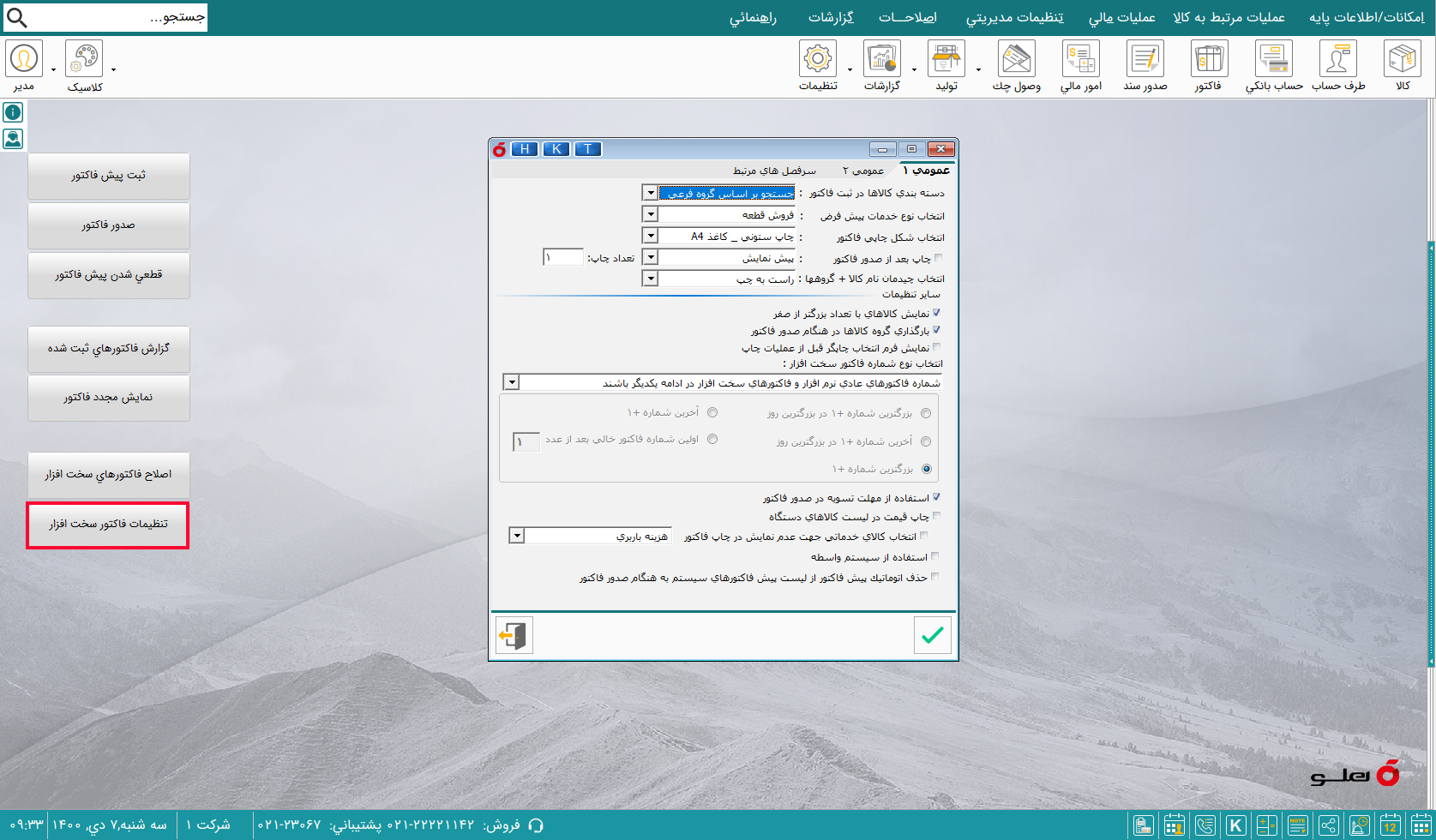Screen dimensions: 1436x840
Task: Toggle استفاده از سيستم واسطه checkbox
Action: pyautogui.click(x=934, y=556)
